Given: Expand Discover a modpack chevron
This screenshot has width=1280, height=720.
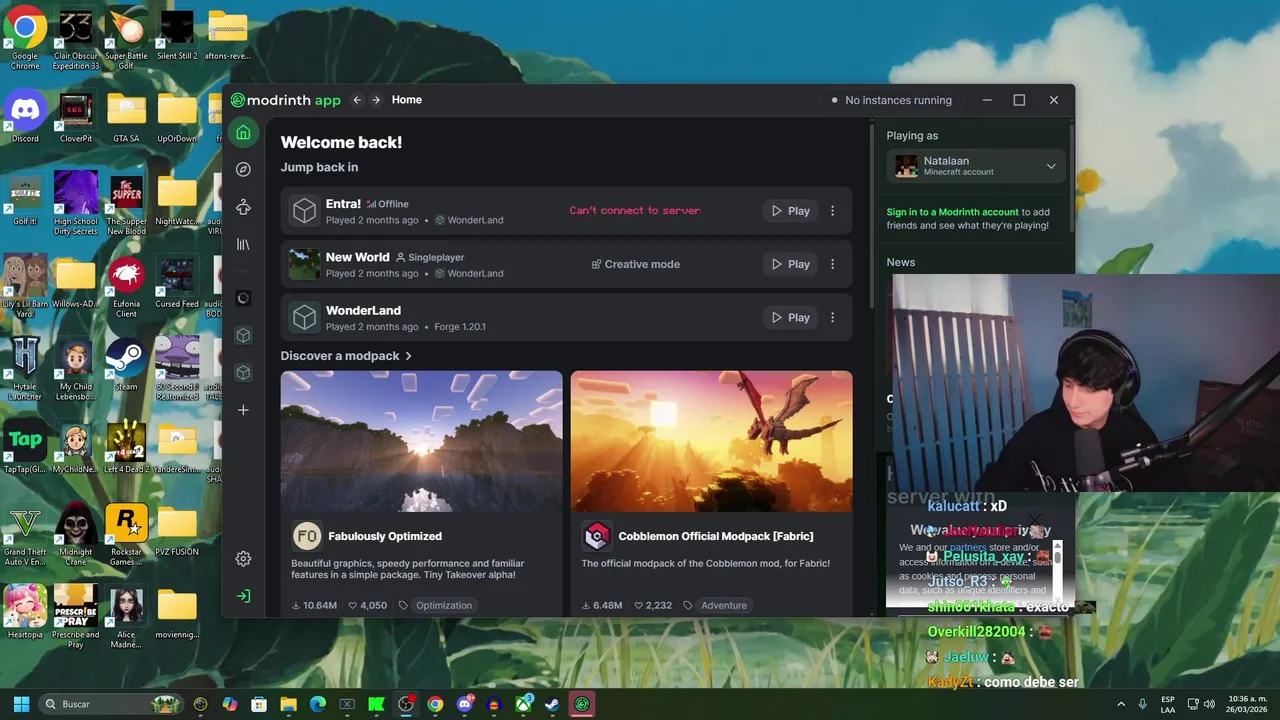Looking at the screenshot, I should tap(408, 356).
